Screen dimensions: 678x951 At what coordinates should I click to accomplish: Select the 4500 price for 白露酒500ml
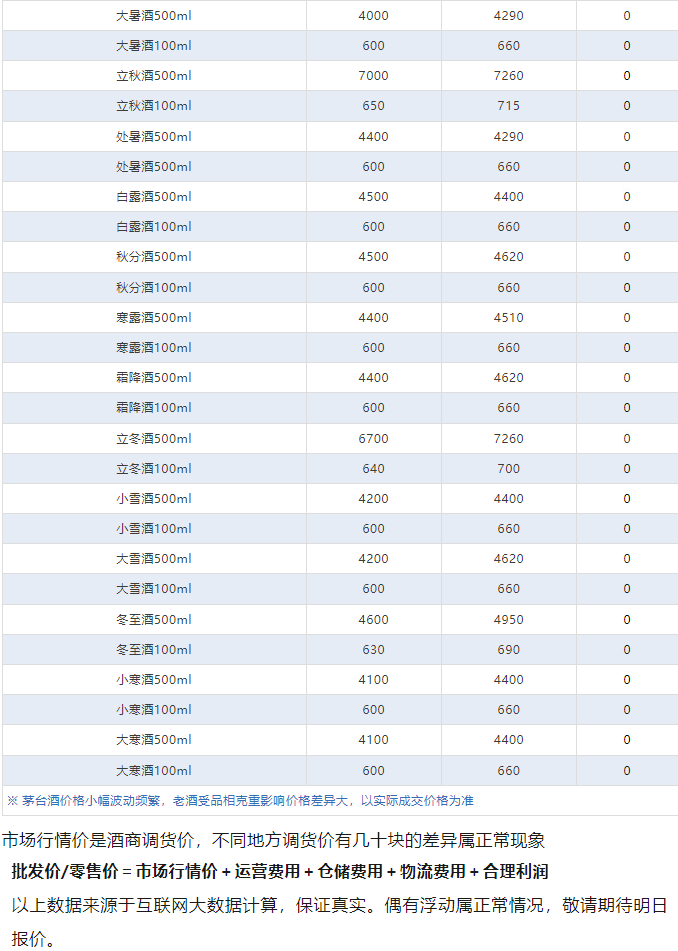pyautogui.click(x=374, y=197)
